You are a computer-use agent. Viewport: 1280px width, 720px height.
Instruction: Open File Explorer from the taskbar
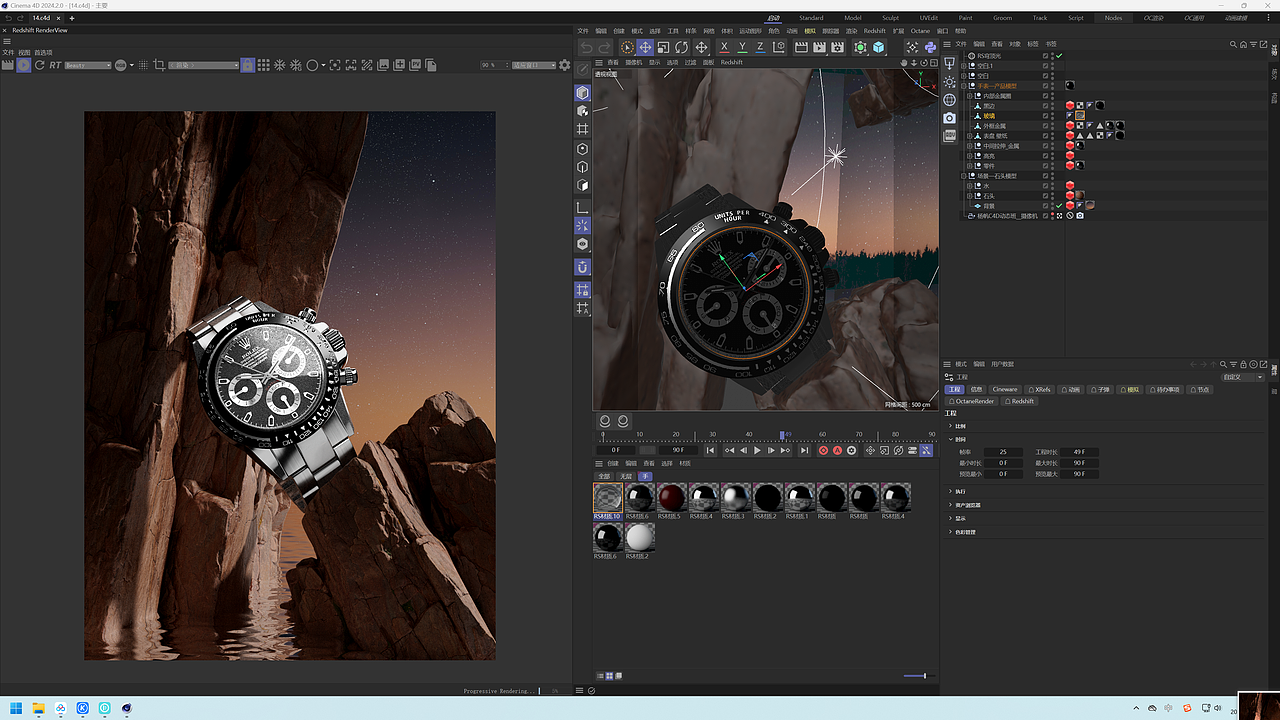[x=39, y=708]
